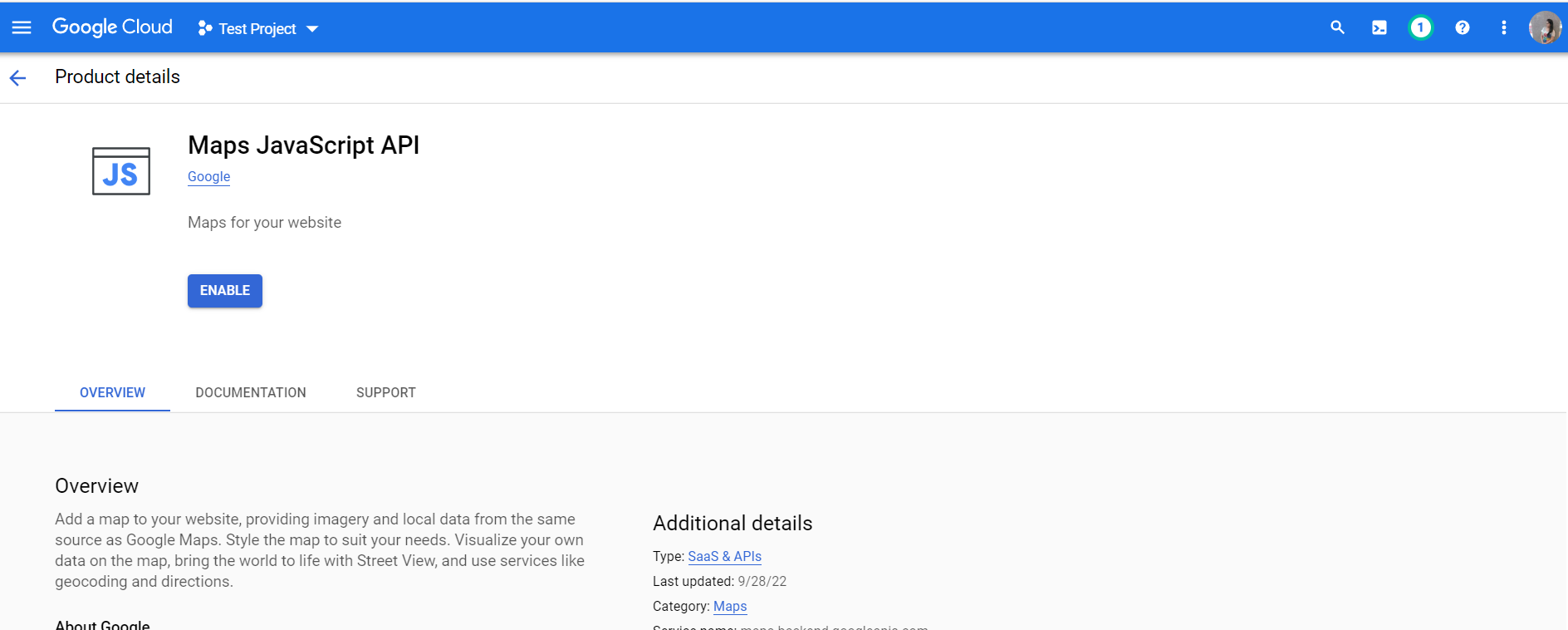
Task: Open the Maps category link
Action: [x=730, y=606]
